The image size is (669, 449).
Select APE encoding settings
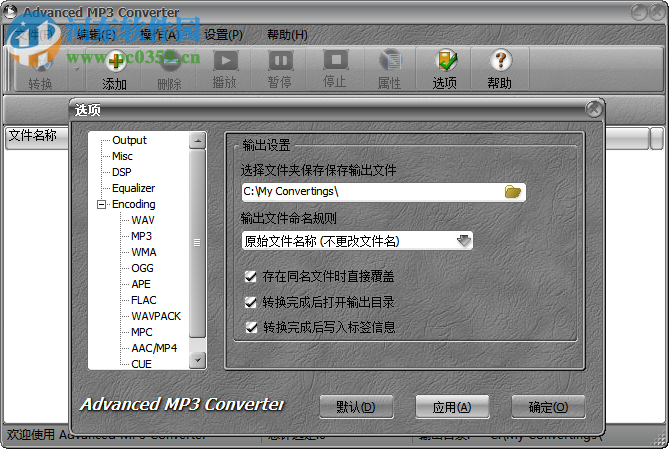click(x=141, y=284)
